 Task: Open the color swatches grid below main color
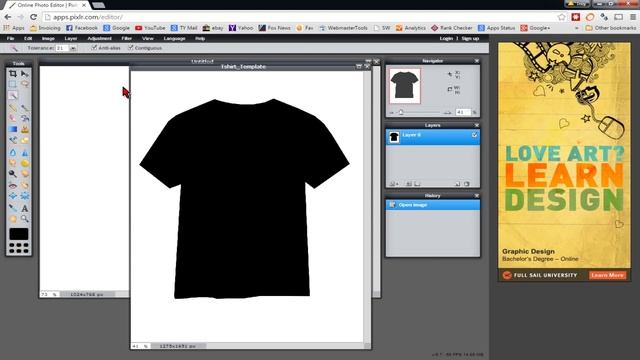pos(19,248)
